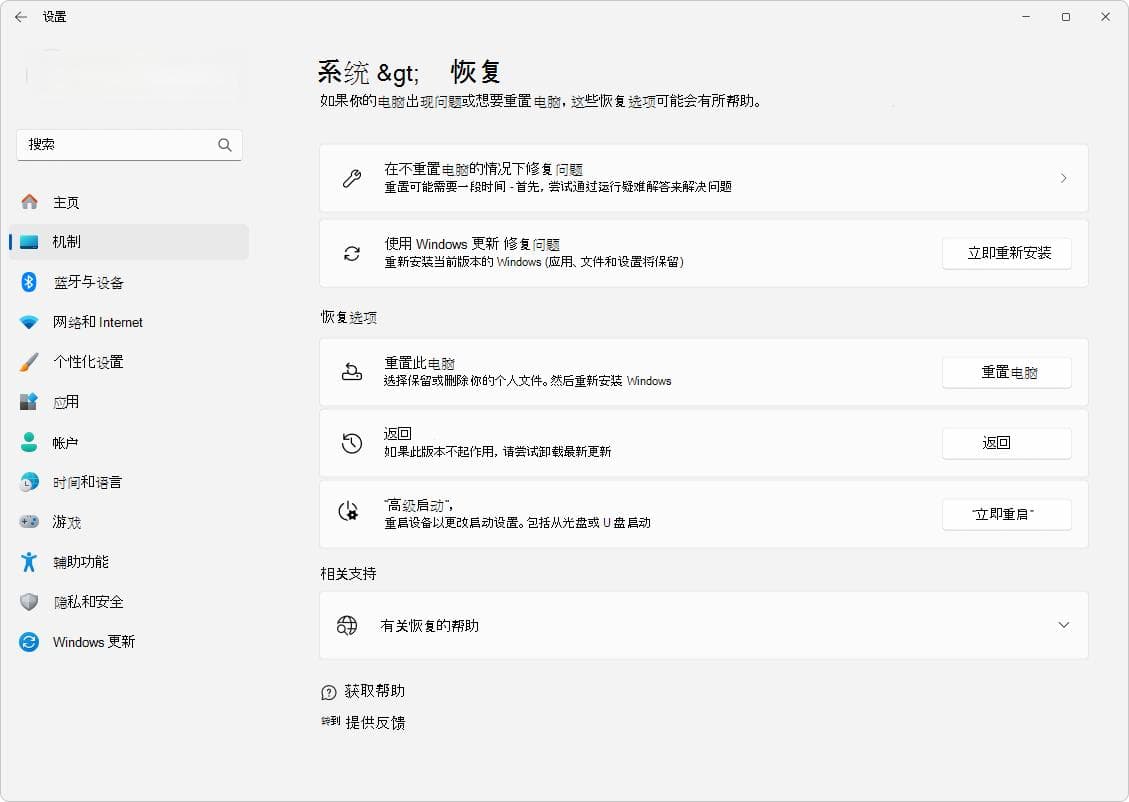Click the power gear icon beside 高级启动
Image resolution: width=1129 pixels, height=802 pixels.
coord(349,512)
